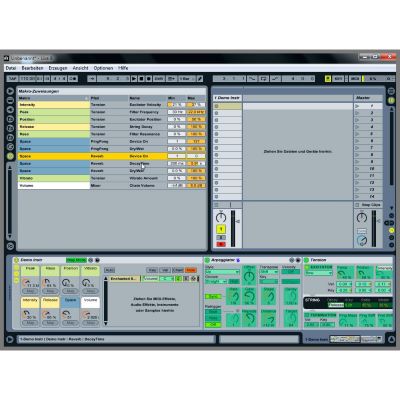Open the Arpeggiator Groove dropdown
400x400 pixels.
(216, 282)
